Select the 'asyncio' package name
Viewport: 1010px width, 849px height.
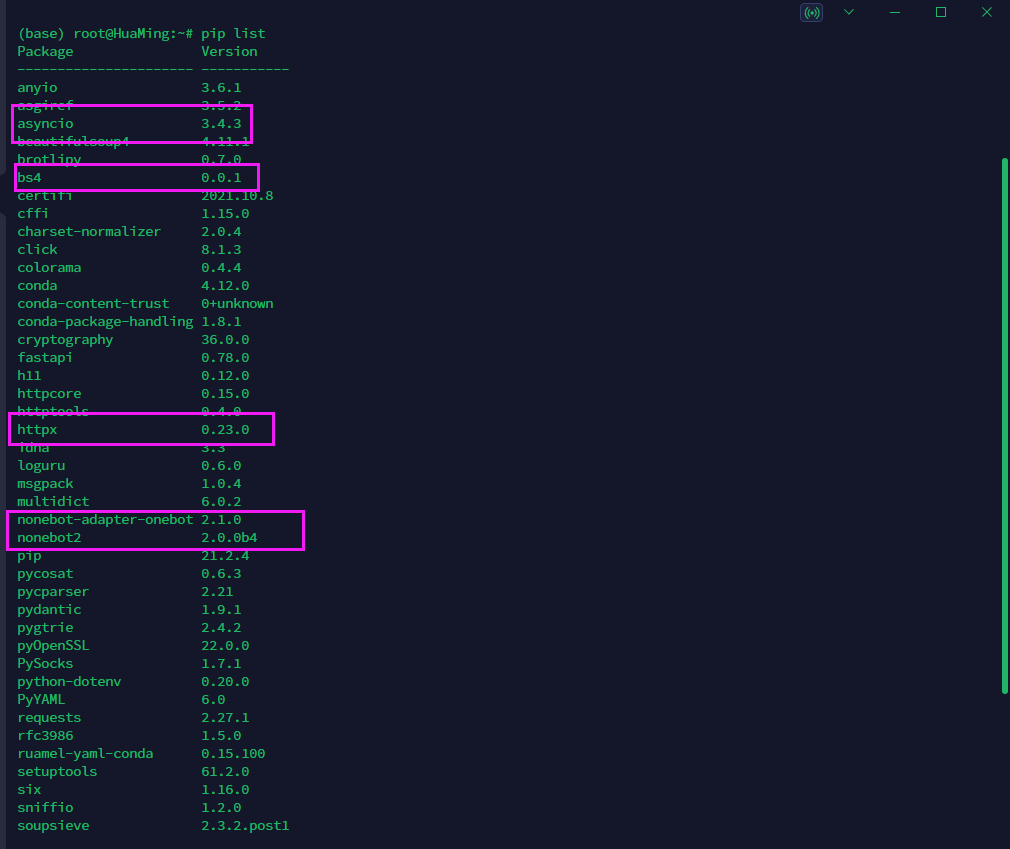click(x=45, y=124)
